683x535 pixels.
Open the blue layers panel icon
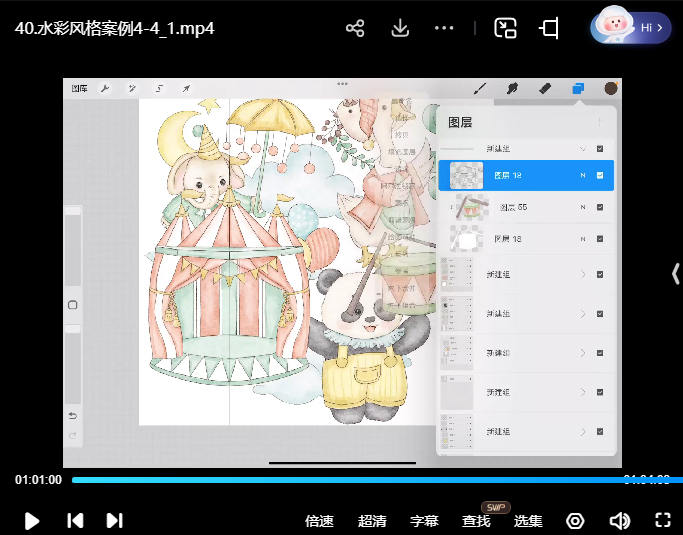(x=578, y=89)
